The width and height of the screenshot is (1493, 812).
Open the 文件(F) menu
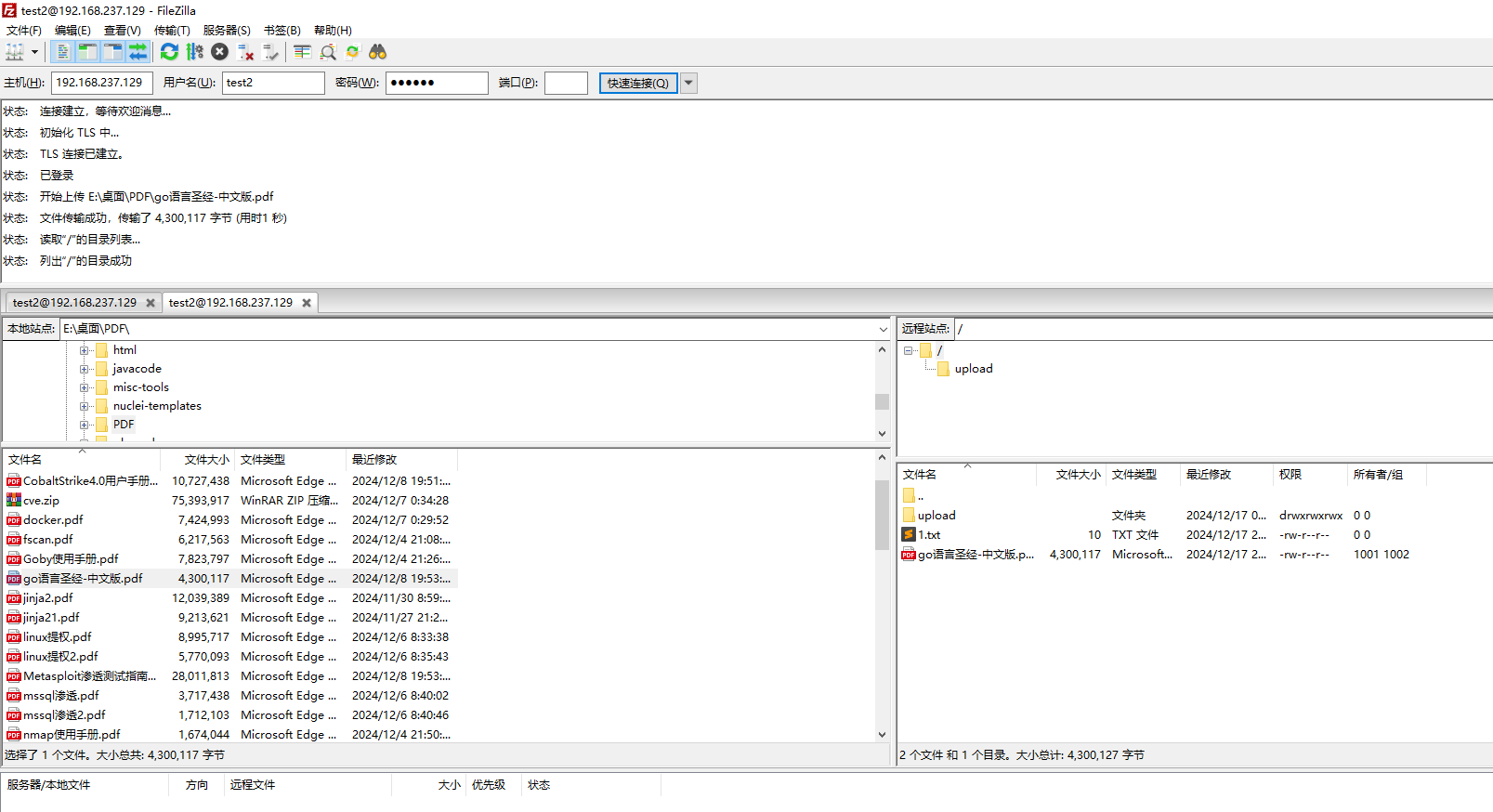click(24, 30)
